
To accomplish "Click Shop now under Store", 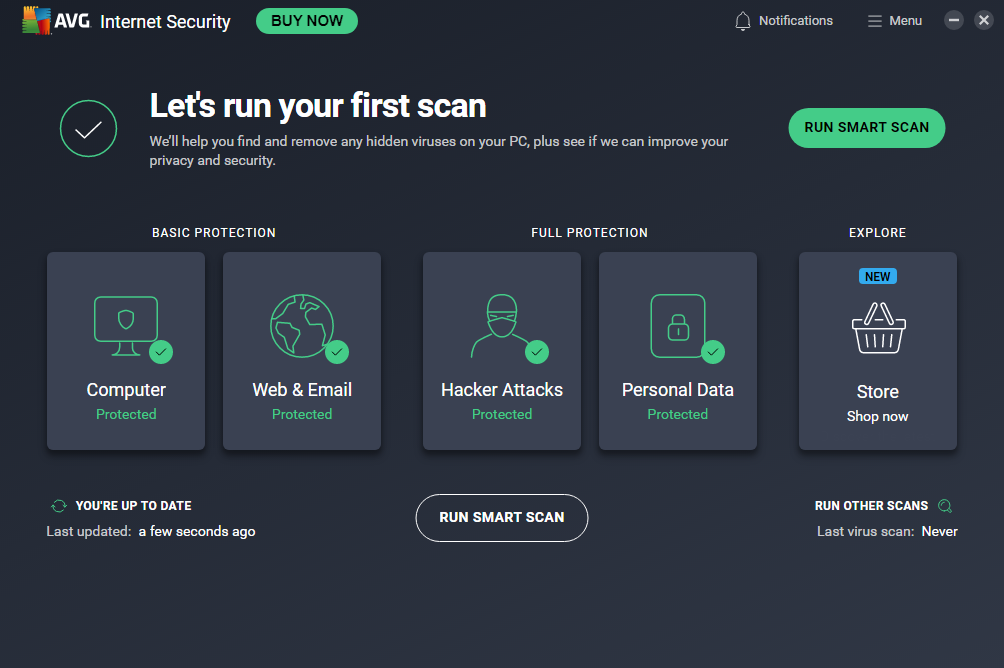I will tap(878, 416).
